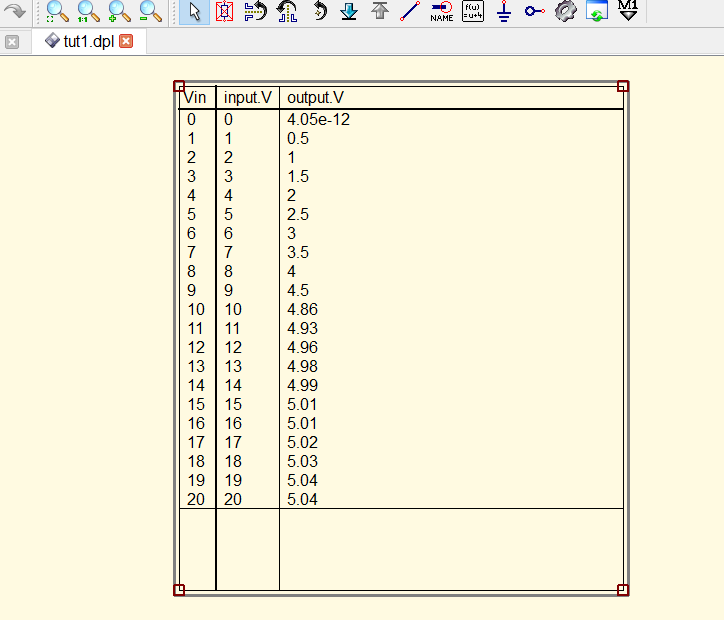Click the output value 5.02

pyautogui.click(x=302, y=442)
